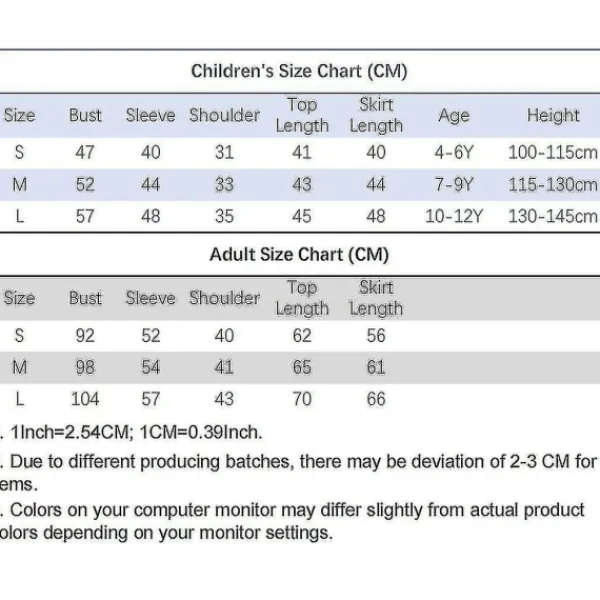Image resolution: width=600 pixels, height=600 pixels.
Task: Click the 1Inch=2.54CM conversion note
Action: pyautogui.click(x=135, y=433)
